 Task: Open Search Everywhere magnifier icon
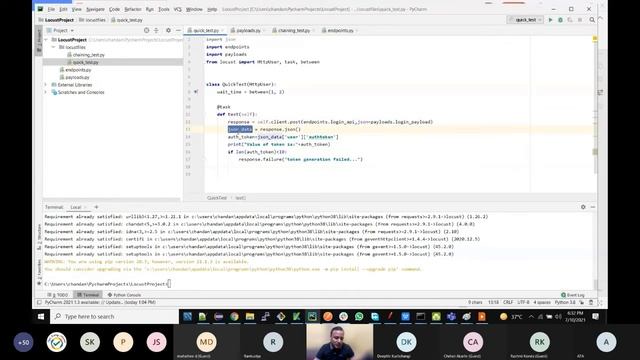[x=592, y=20]
